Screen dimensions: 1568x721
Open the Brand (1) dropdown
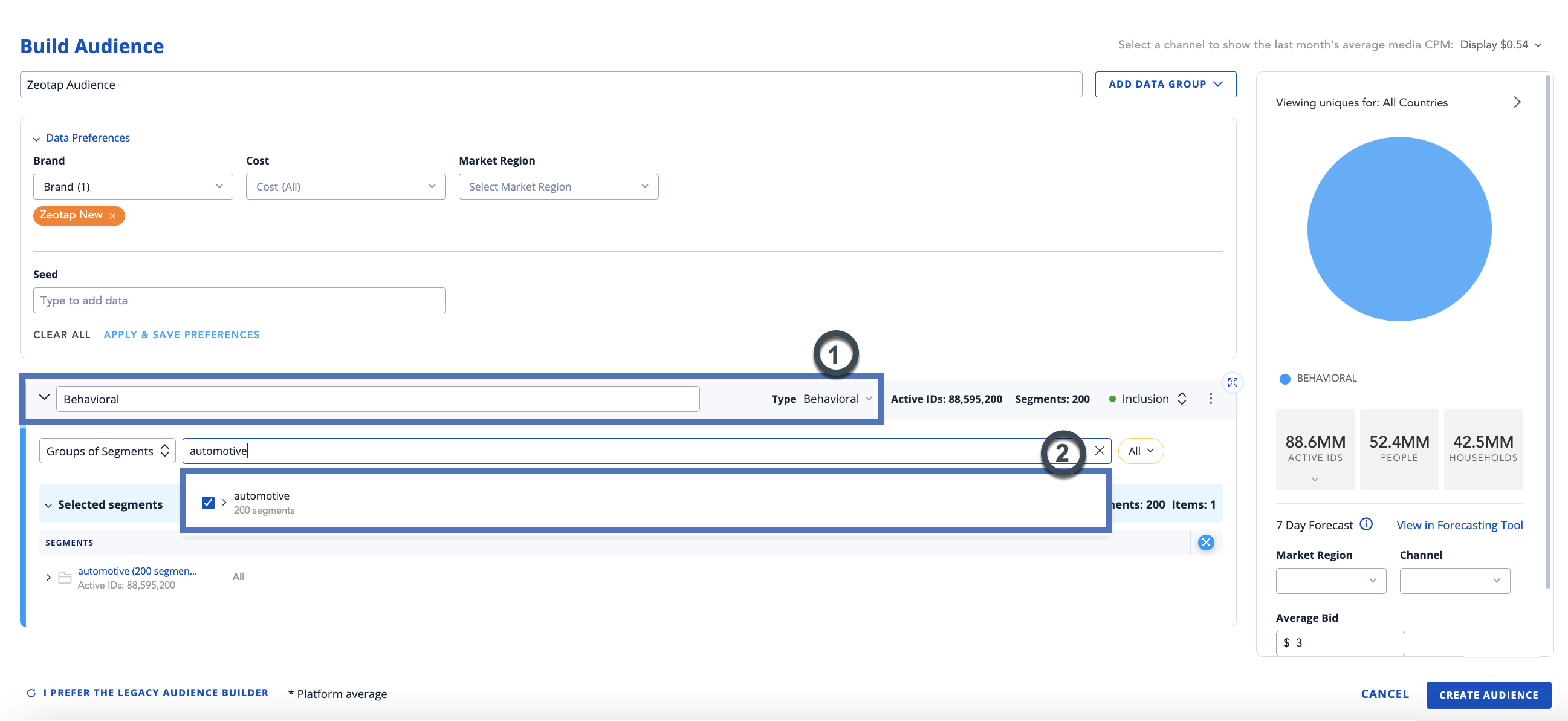(133, 186)
